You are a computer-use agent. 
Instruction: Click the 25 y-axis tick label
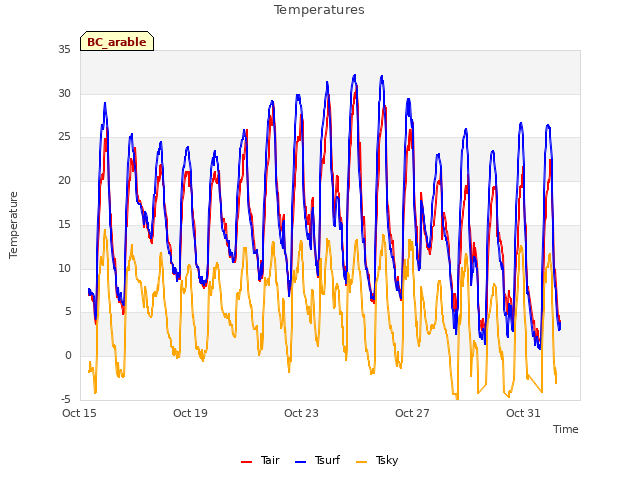64,137
